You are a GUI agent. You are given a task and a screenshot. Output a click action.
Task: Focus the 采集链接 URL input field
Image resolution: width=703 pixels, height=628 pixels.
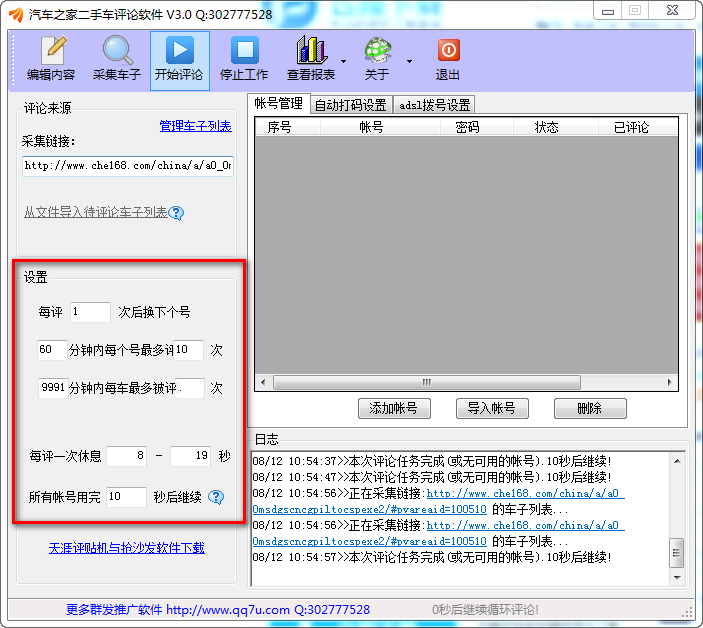coord(128,166)
